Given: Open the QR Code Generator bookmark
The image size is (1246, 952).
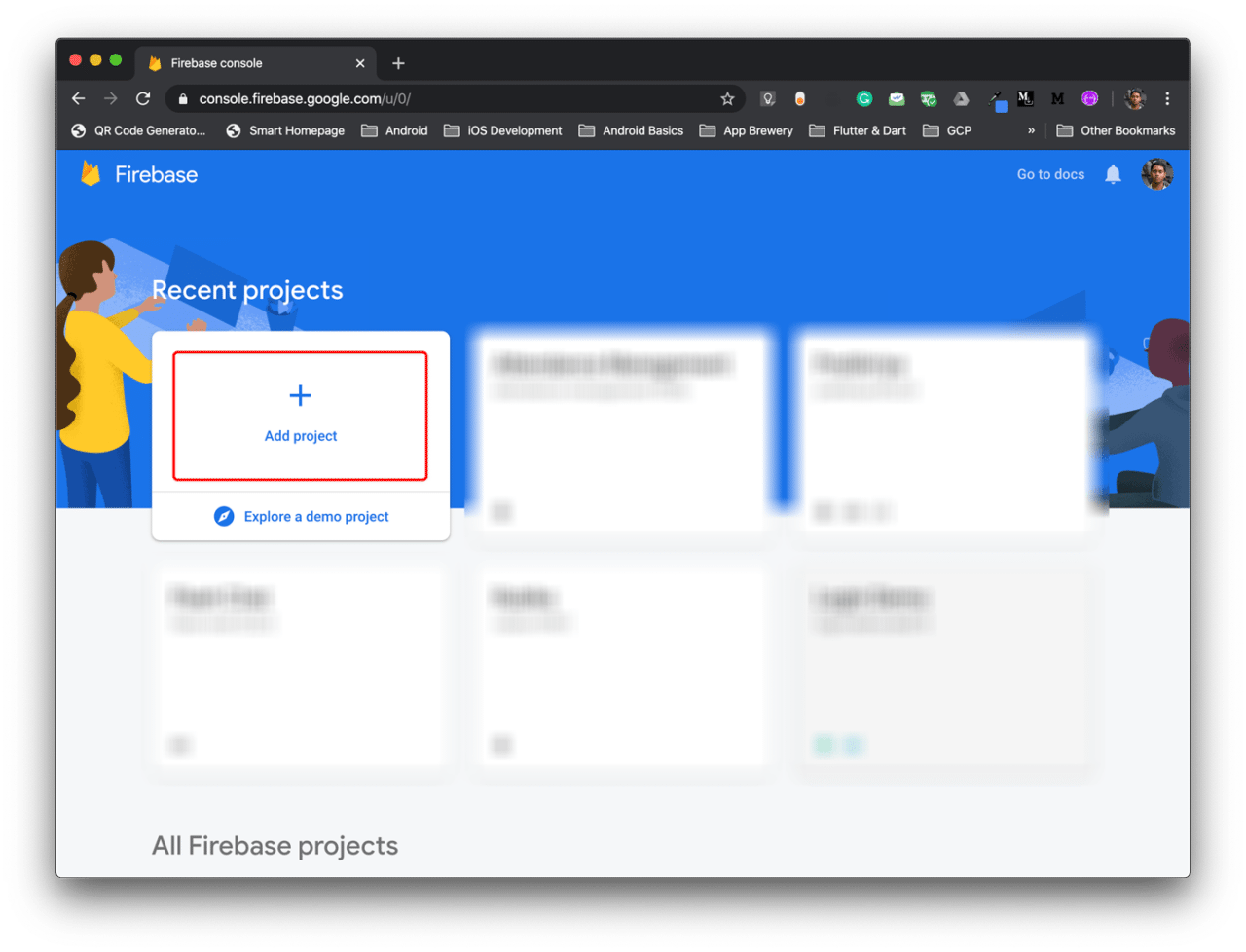Looking at the screenshot, I should pyautogui.click(x=138, y=130).
